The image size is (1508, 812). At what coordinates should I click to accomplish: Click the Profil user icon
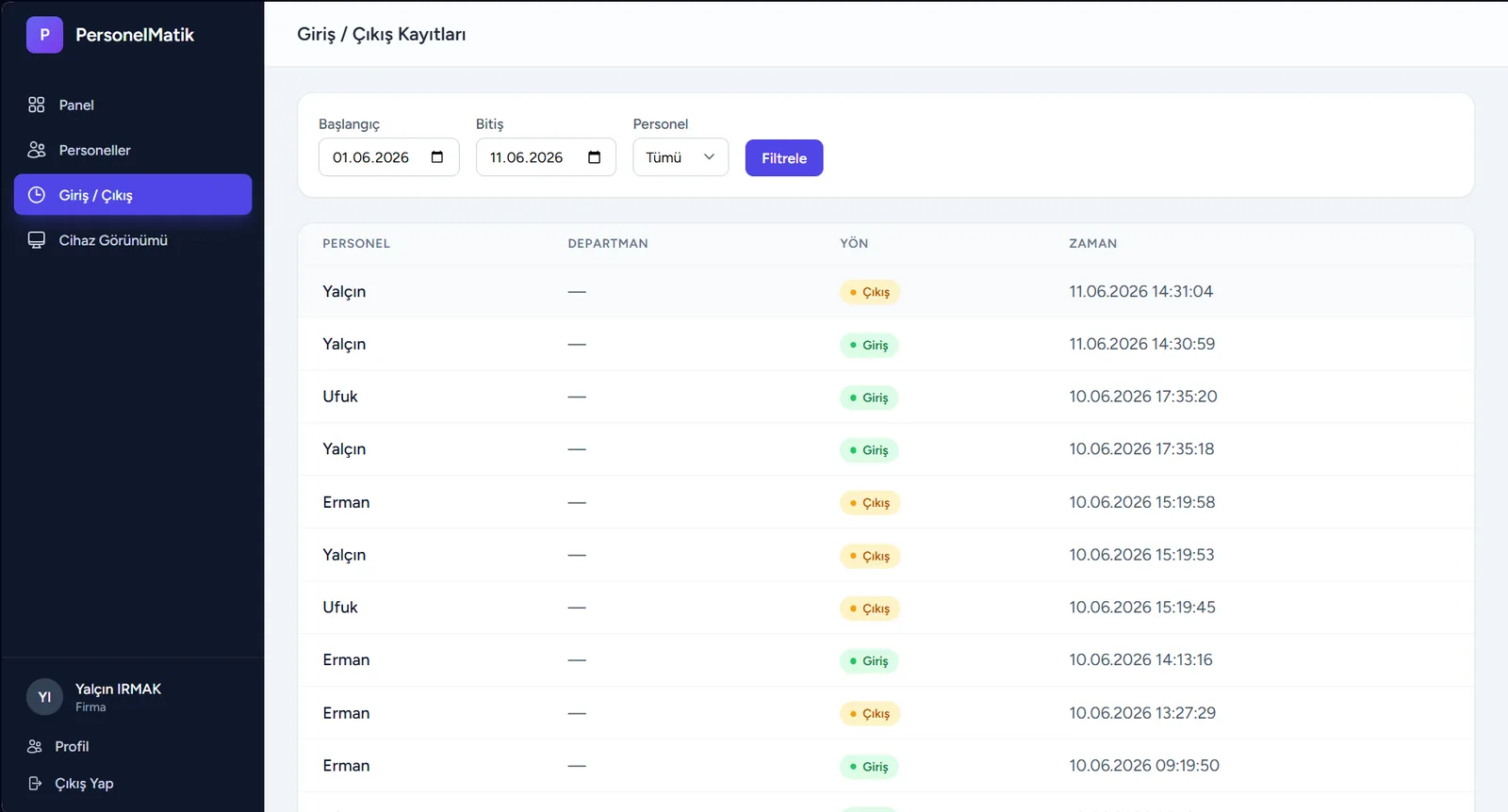coord(35,746)
